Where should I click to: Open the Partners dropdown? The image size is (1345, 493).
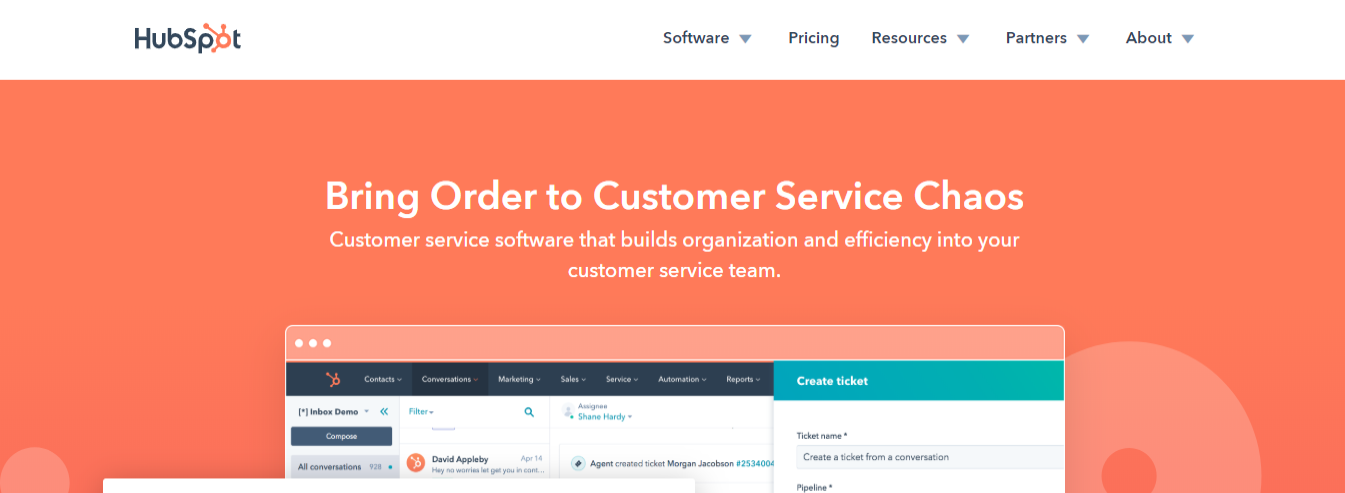[x=1047, y=38]
